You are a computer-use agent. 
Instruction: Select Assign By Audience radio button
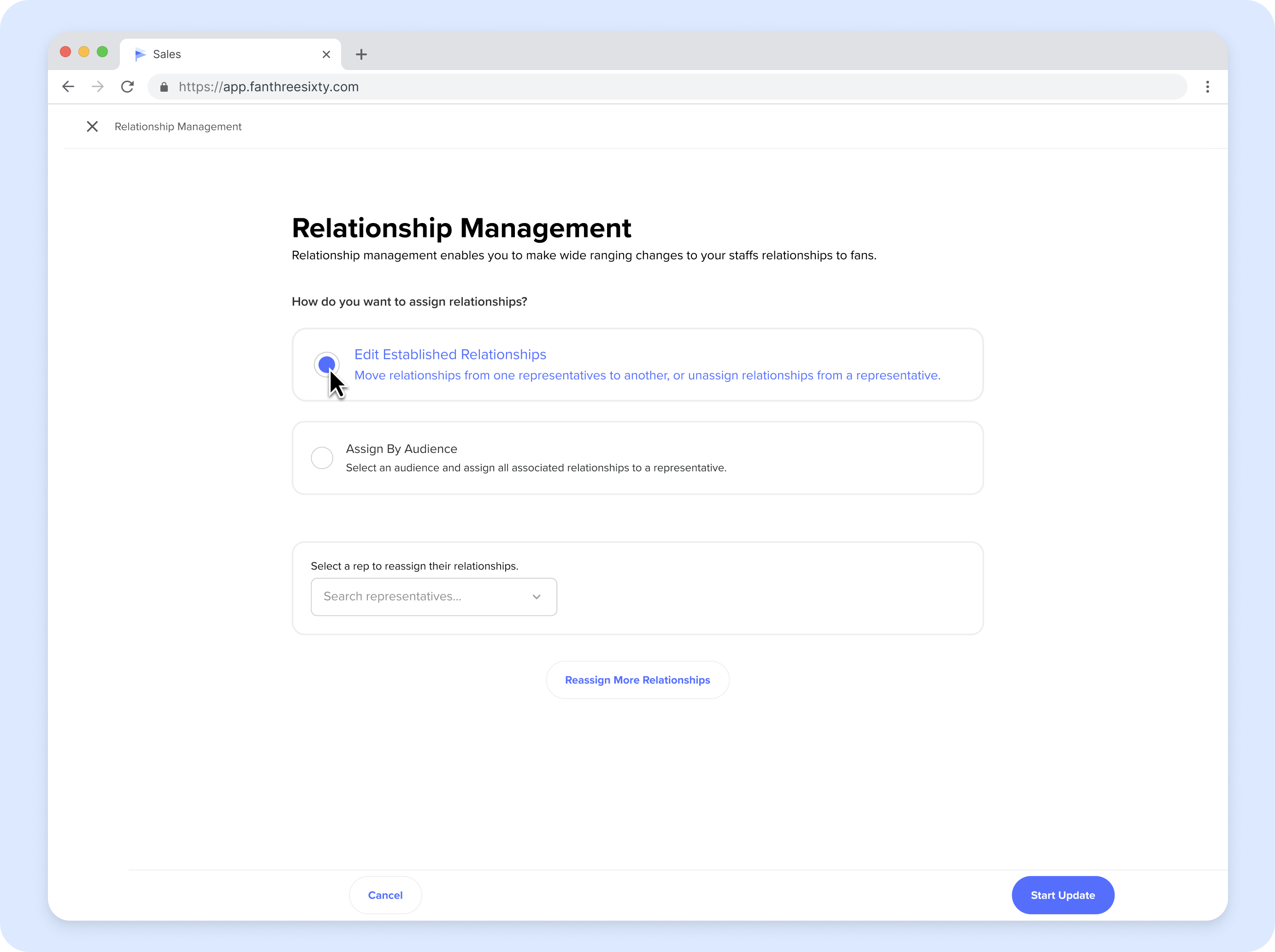322,458
